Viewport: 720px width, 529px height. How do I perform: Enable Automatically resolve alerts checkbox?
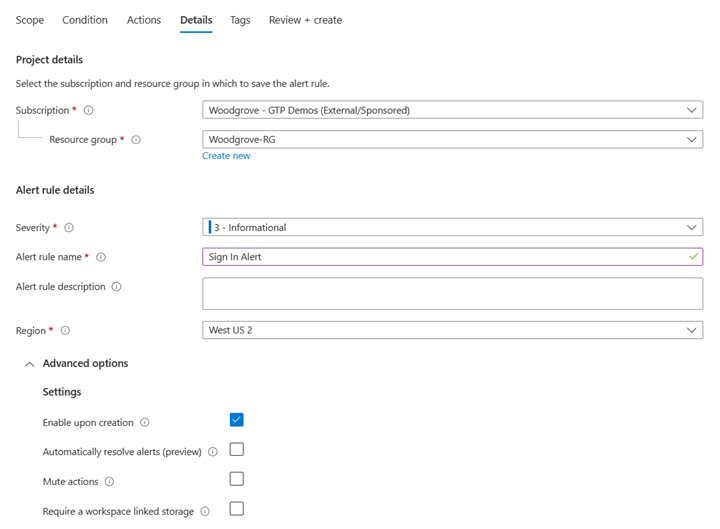236,449
